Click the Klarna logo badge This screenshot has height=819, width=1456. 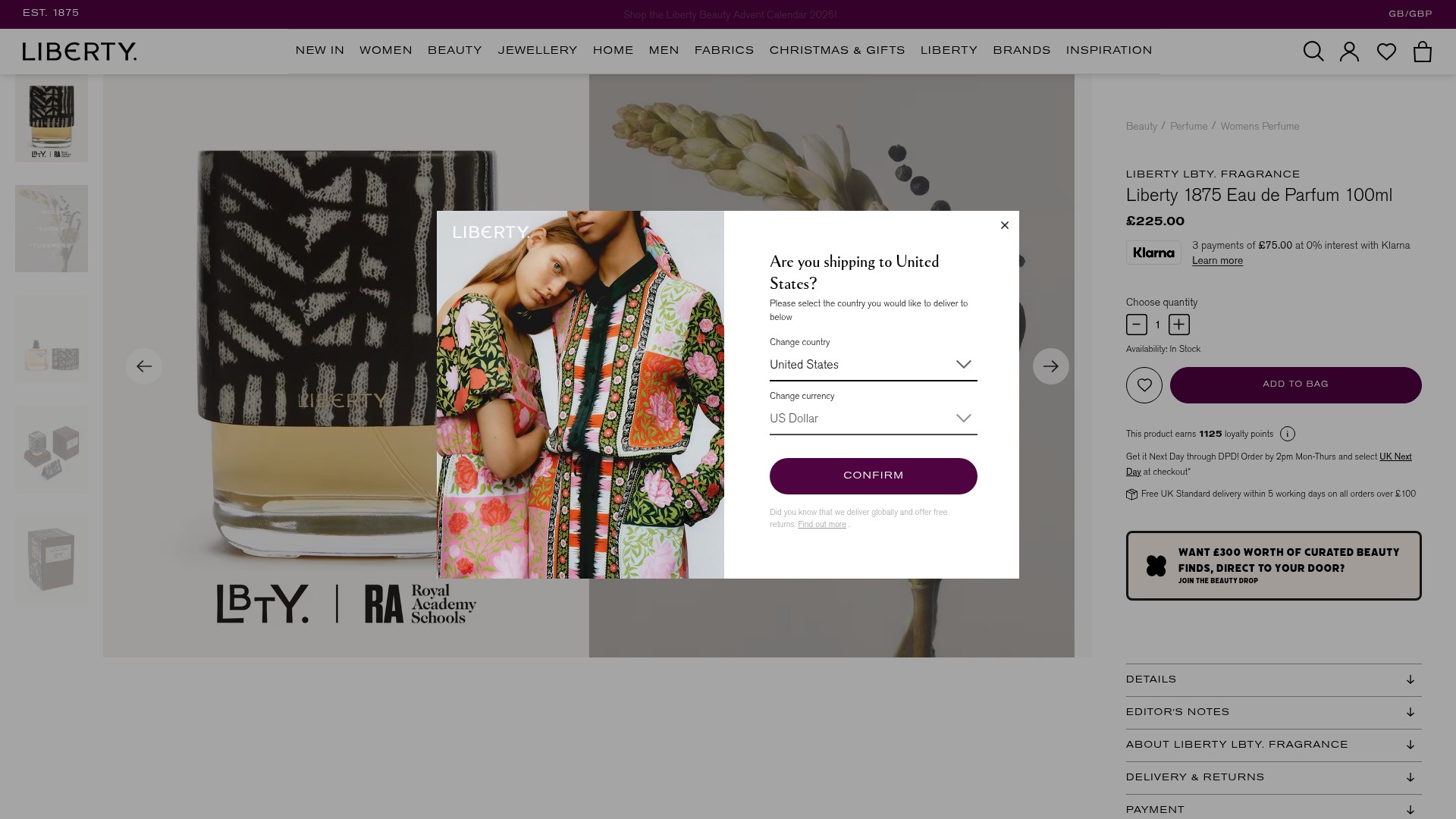1153,253
